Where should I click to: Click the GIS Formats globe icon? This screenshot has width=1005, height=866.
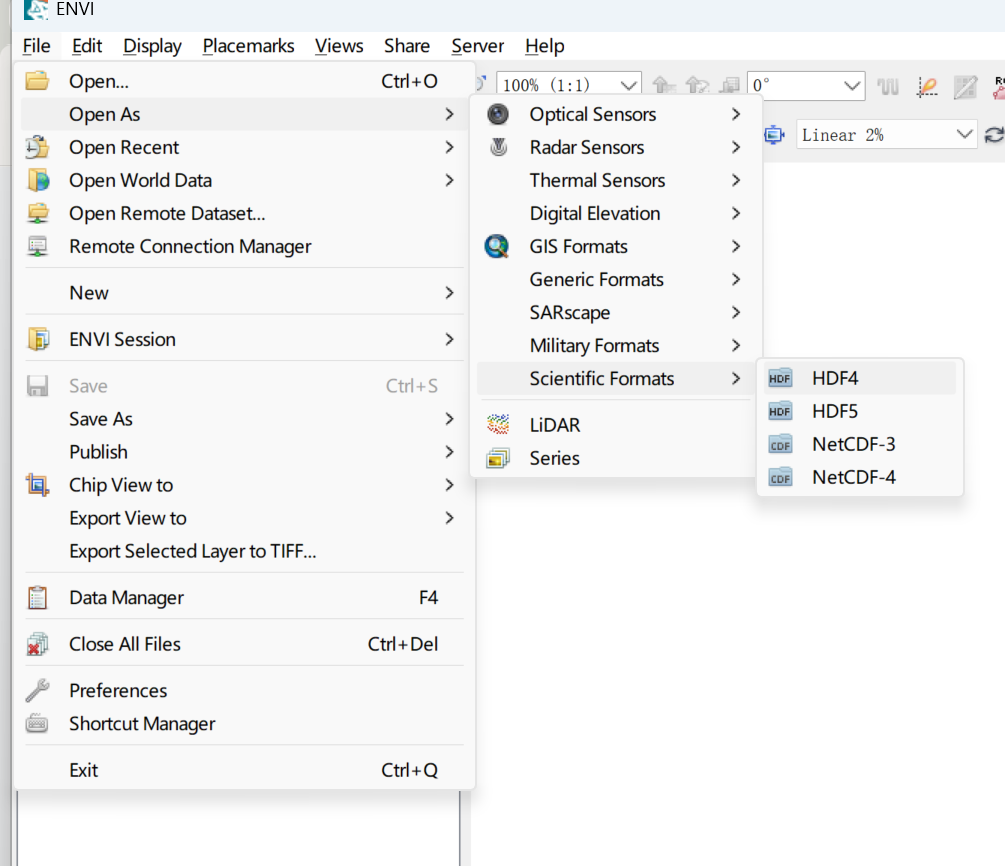point(497,246)
